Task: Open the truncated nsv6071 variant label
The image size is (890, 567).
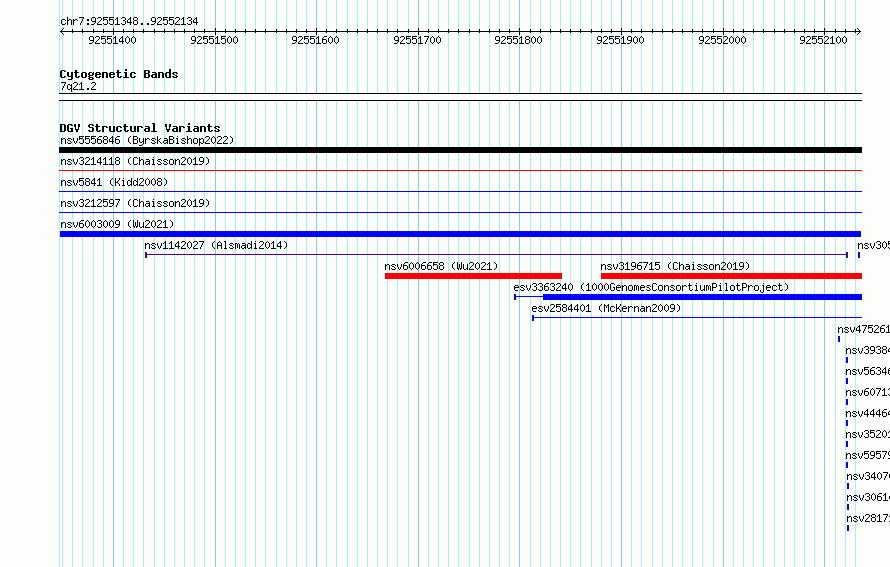Action: tap(867, 392)
